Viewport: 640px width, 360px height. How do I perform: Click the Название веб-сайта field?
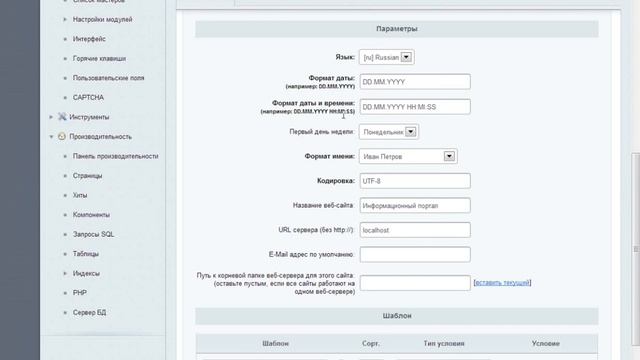tap(415, 205)
